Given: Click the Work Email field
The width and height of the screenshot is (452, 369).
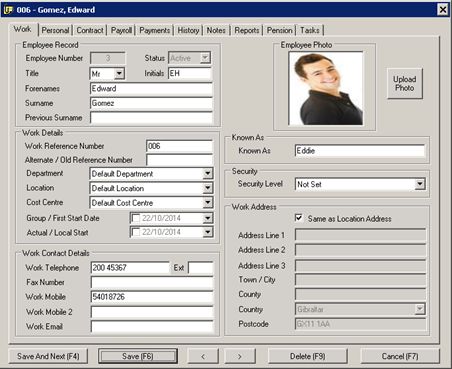Looking at the screenshot, I should tap(152, 327).
